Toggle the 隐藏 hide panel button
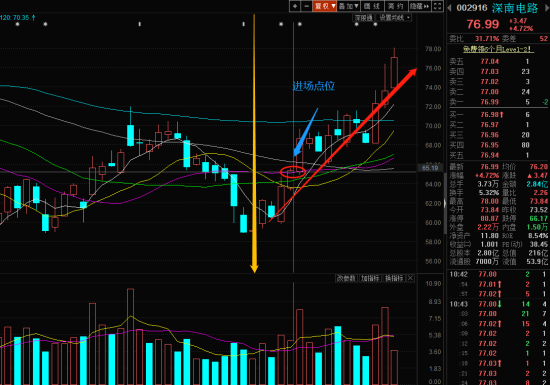The width and height of the screenshot is (550, 385). point(420,6)
